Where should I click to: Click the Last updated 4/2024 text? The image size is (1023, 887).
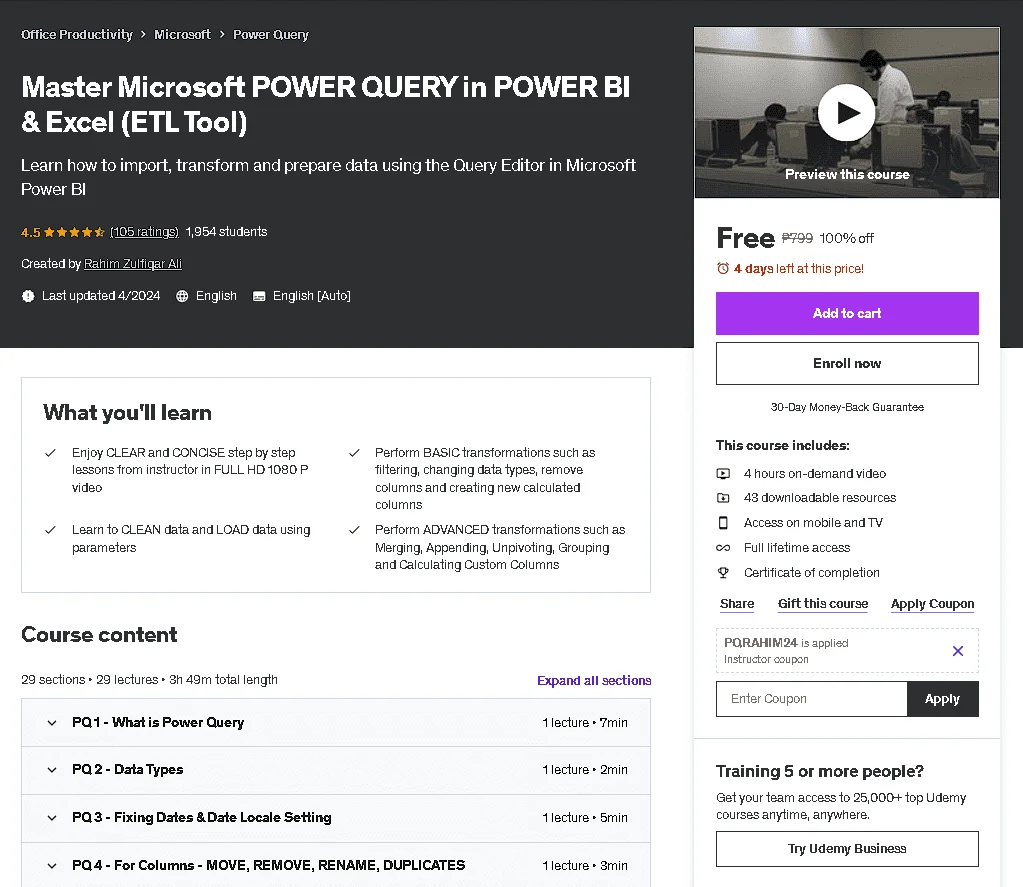pyautogui.click(x=100, y=296)
